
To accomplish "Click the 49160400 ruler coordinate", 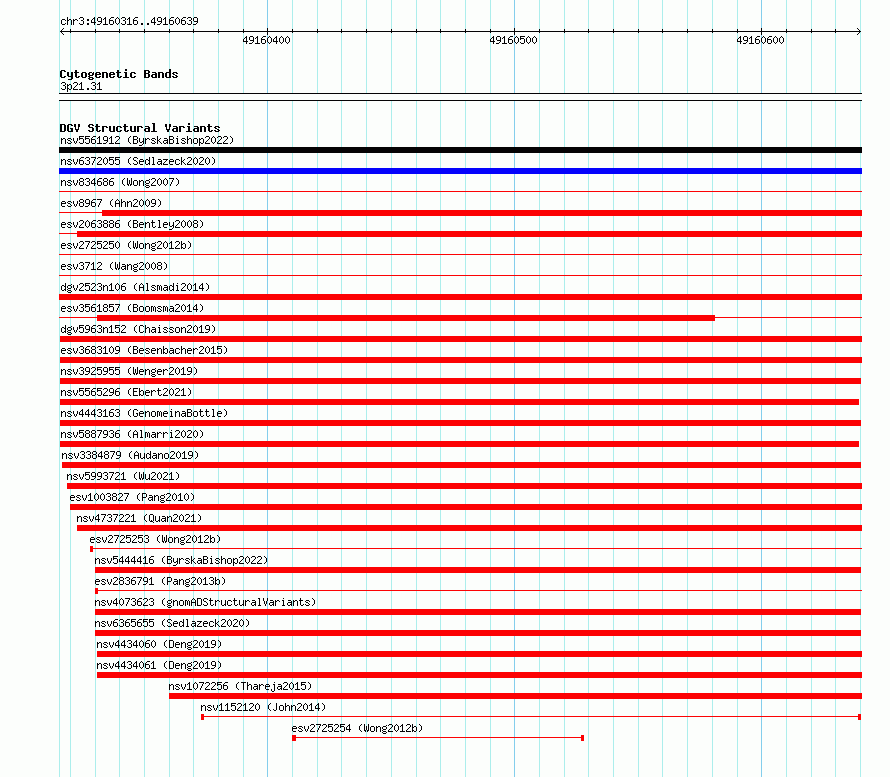I will pos(266,40).
